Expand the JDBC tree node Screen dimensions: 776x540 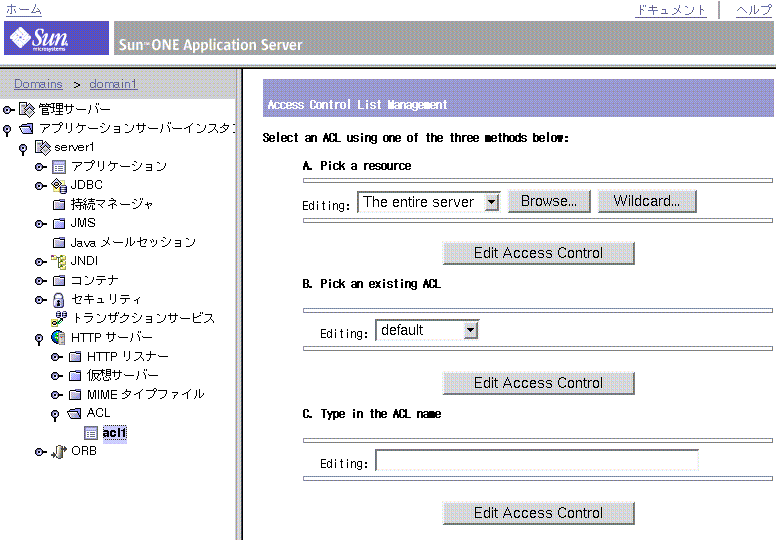point(41,186)
